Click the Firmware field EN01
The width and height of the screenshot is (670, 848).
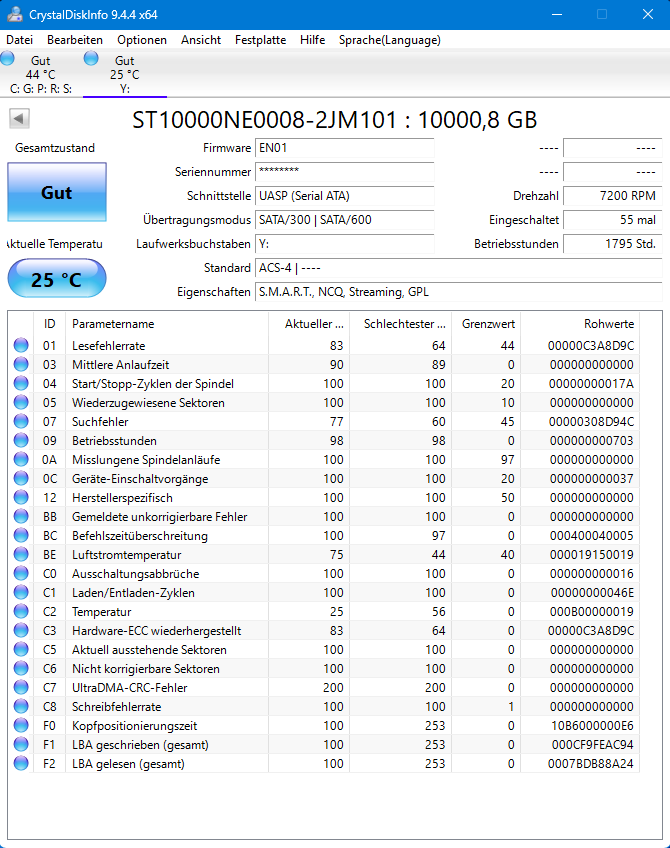tap(344, 148)
